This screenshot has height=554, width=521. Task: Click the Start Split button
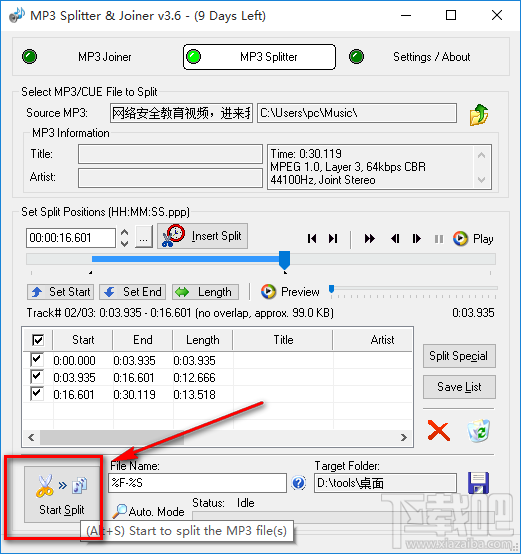62,494
